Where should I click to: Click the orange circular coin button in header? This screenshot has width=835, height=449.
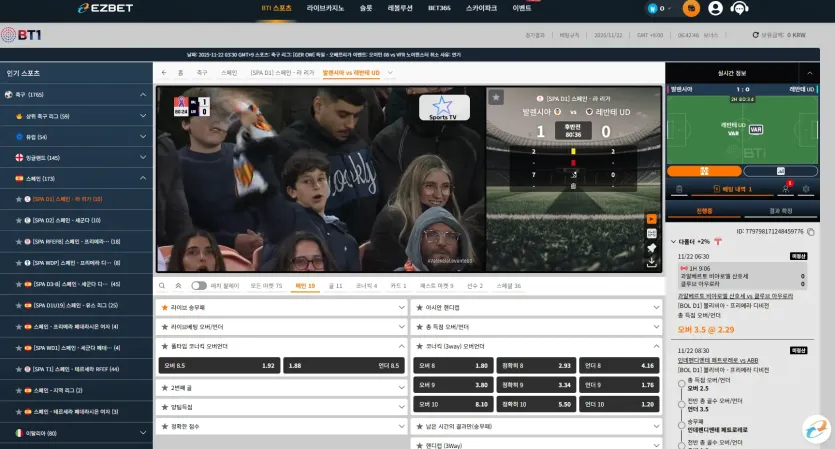[691, 8]
